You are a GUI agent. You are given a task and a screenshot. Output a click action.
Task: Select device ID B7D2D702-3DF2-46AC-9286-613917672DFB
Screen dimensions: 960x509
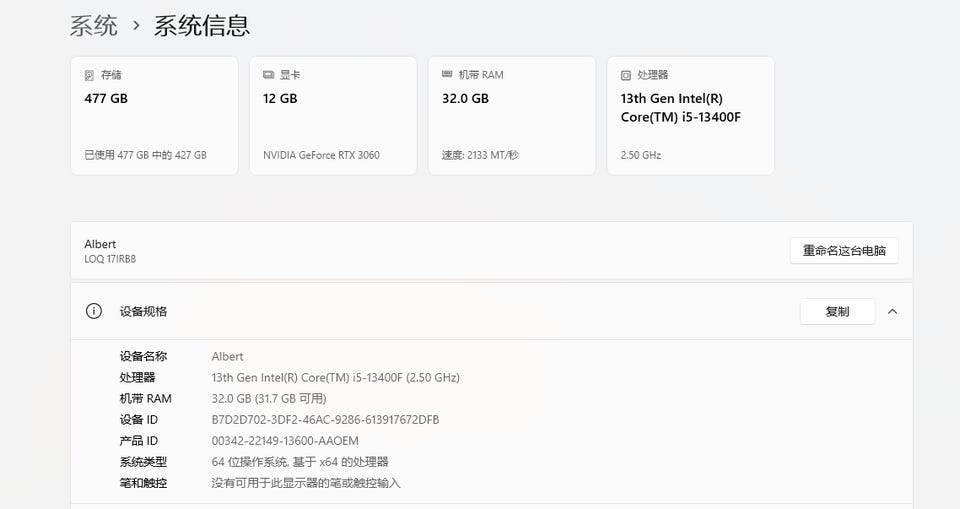(325, 420)
